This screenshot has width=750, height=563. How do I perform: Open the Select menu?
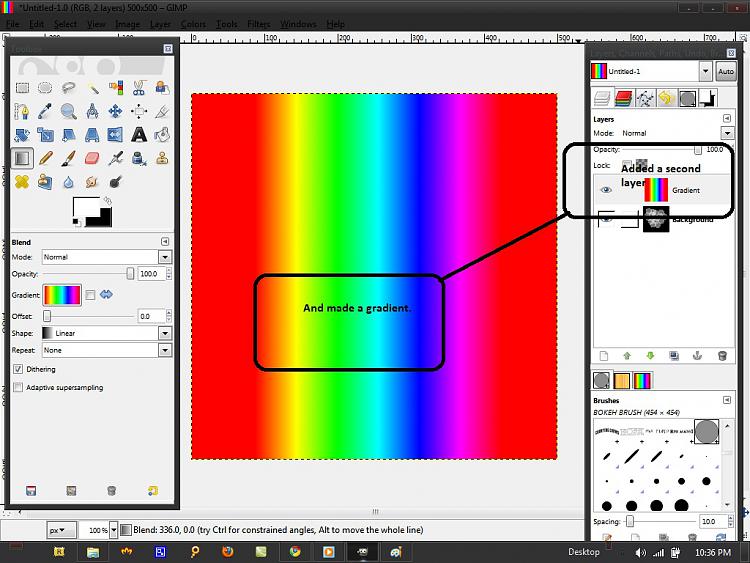65,24
